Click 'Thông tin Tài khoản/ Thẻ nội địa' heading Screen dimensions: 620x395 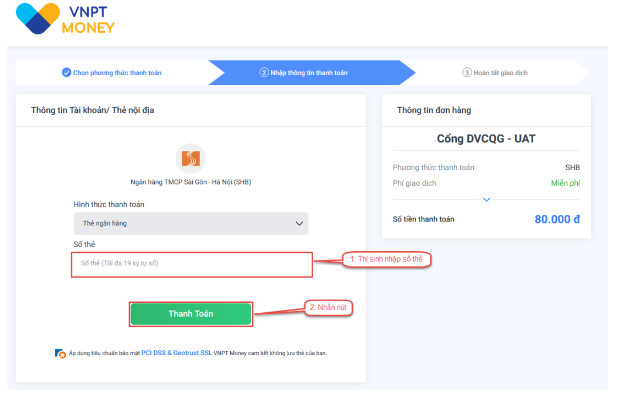point(93,110)
